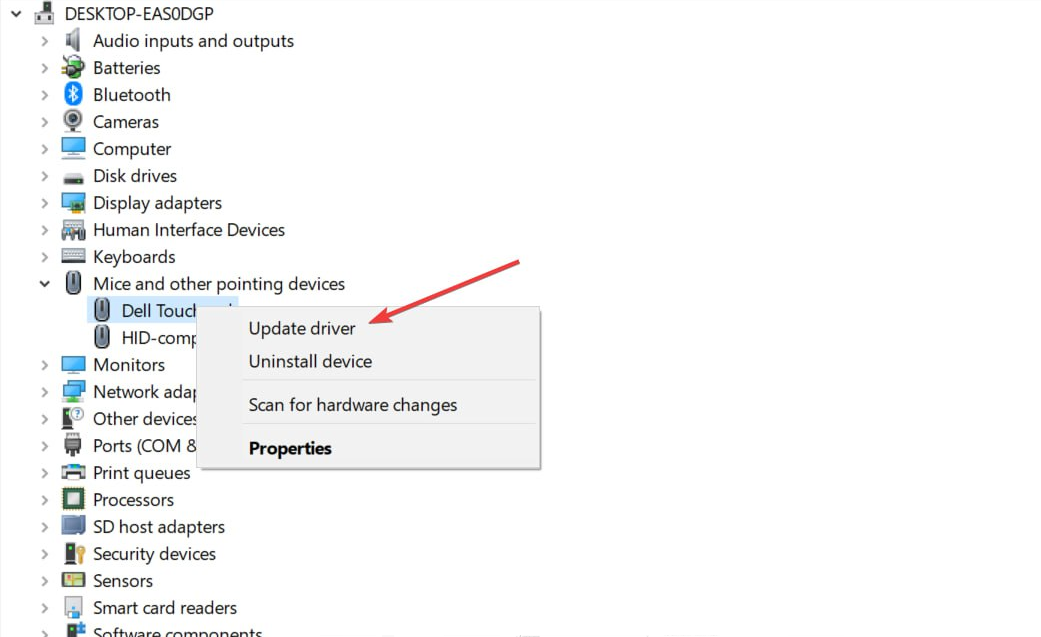Click the Display adapters icon
Image resolution: width=1041 pixels, height=637 pixels.
pyautogui.click(x=73, y=203)
